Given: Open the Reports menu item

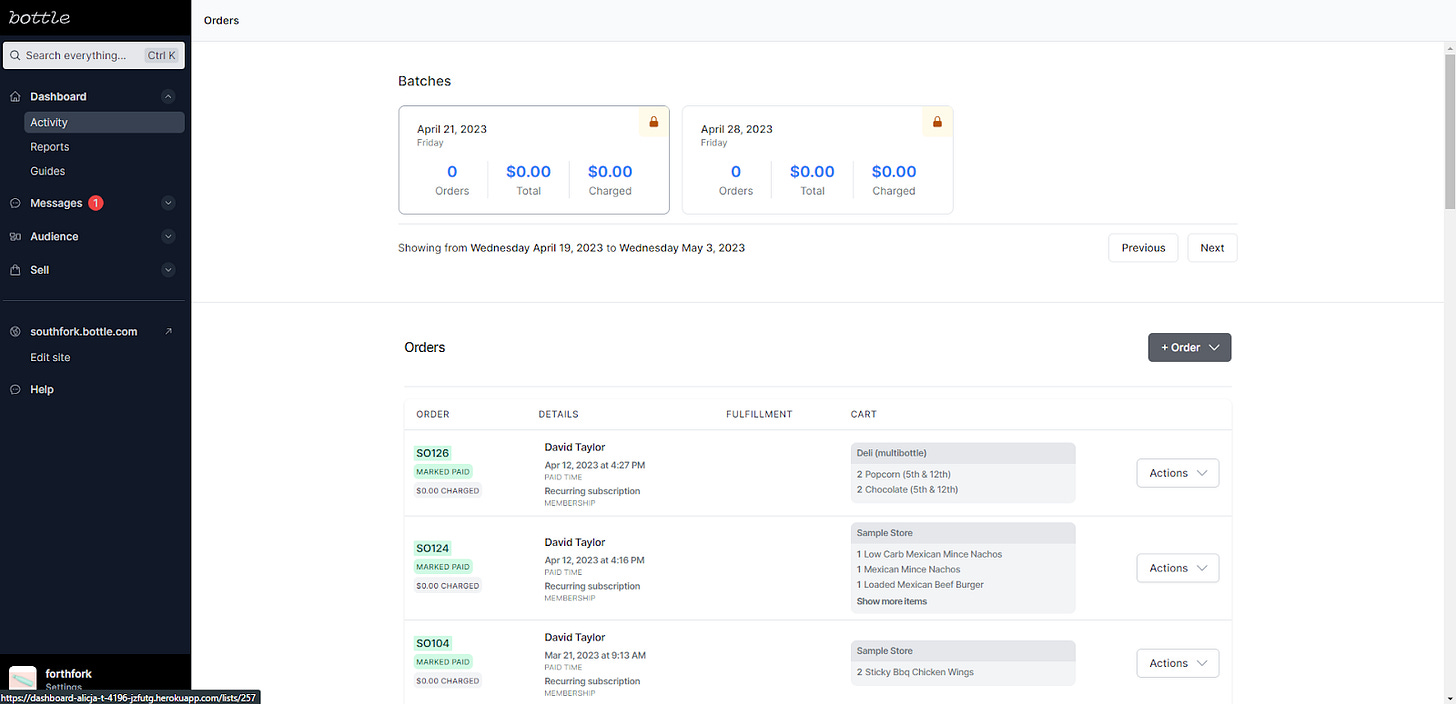Looking at the screenshot, I should 50,147.
